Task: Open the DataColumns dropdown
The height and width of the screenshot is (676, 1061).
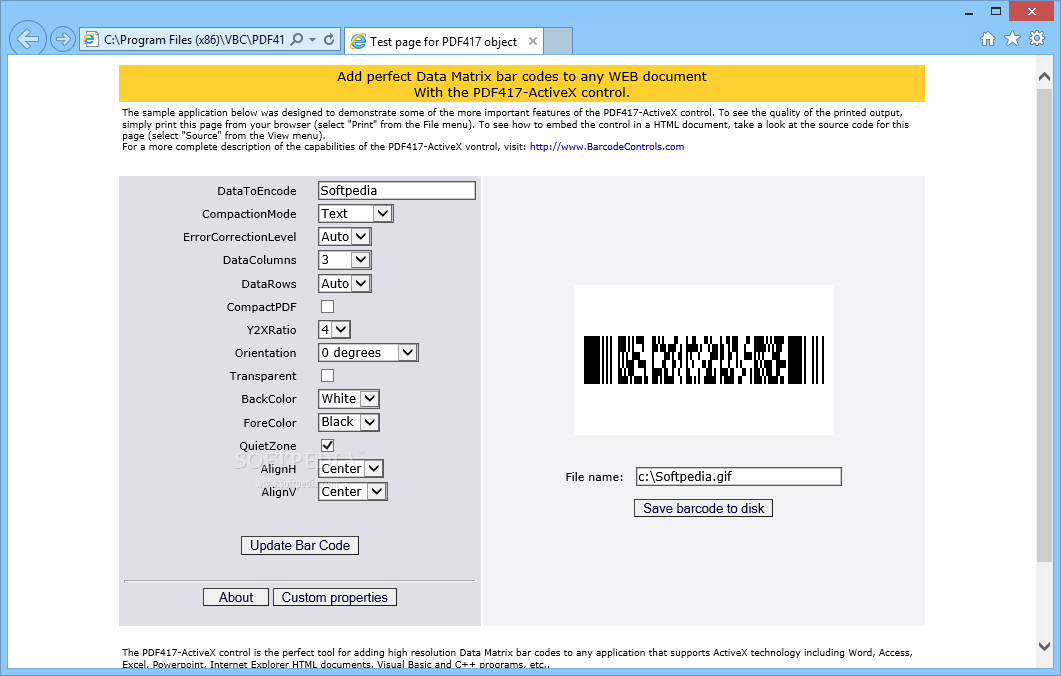Action: coord(344,260)
